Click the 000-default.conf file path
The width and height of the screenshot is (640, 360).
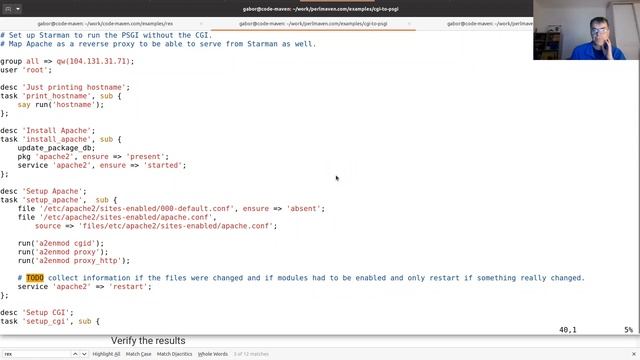tap(137, 209)
